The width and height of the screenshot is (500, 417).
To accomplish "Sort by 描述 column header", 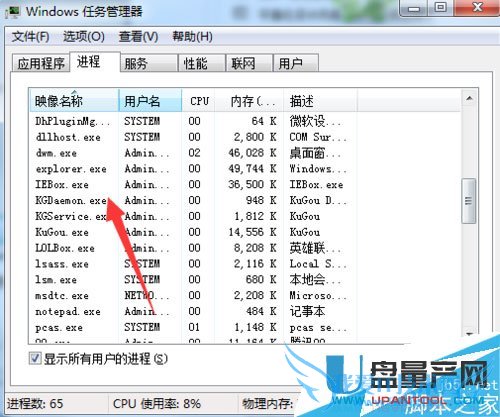I will (x=320, y=100).
